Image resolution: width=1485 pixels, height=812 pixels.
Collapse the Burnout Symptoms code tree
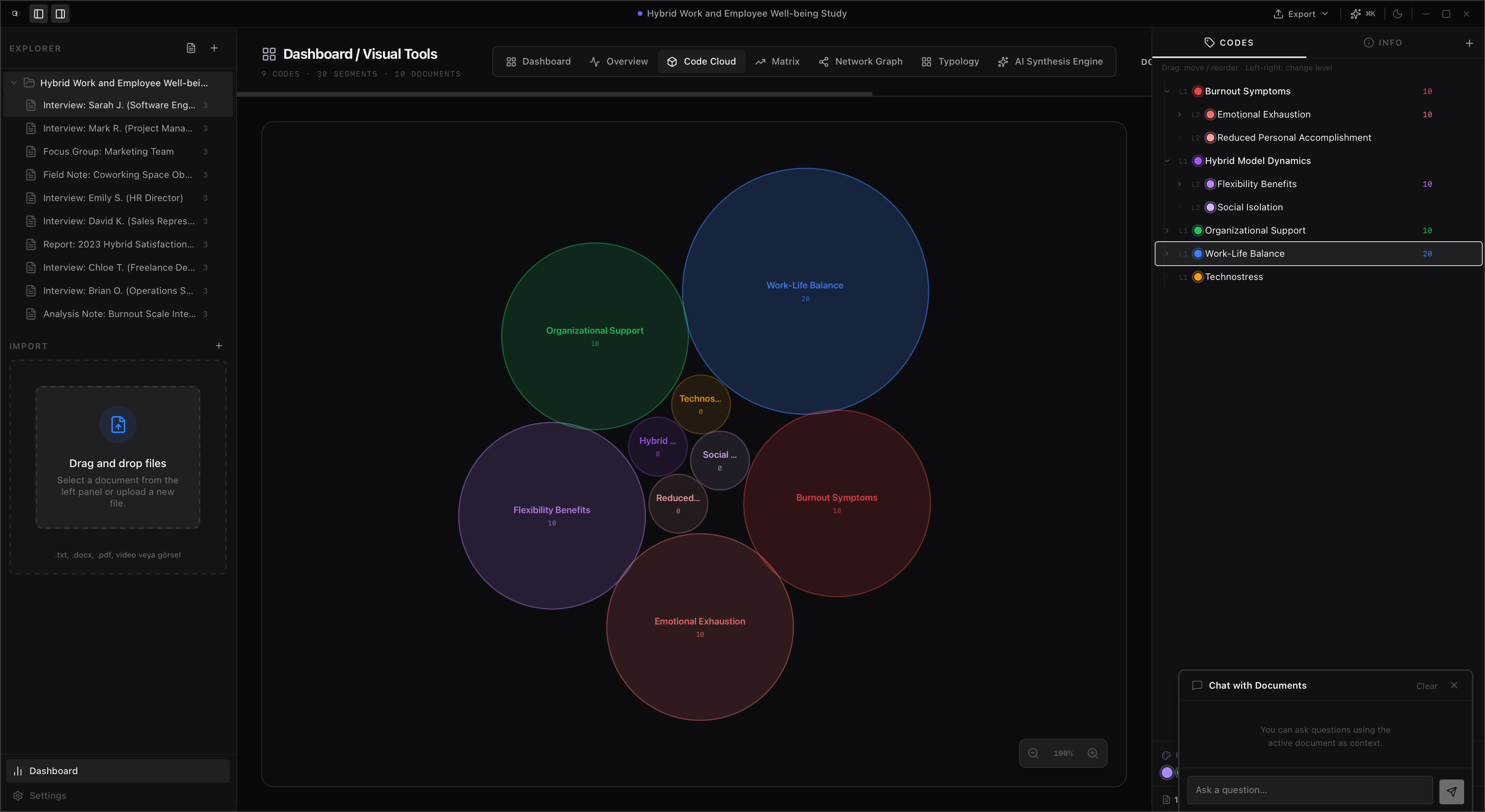[x=1167, y=91]
